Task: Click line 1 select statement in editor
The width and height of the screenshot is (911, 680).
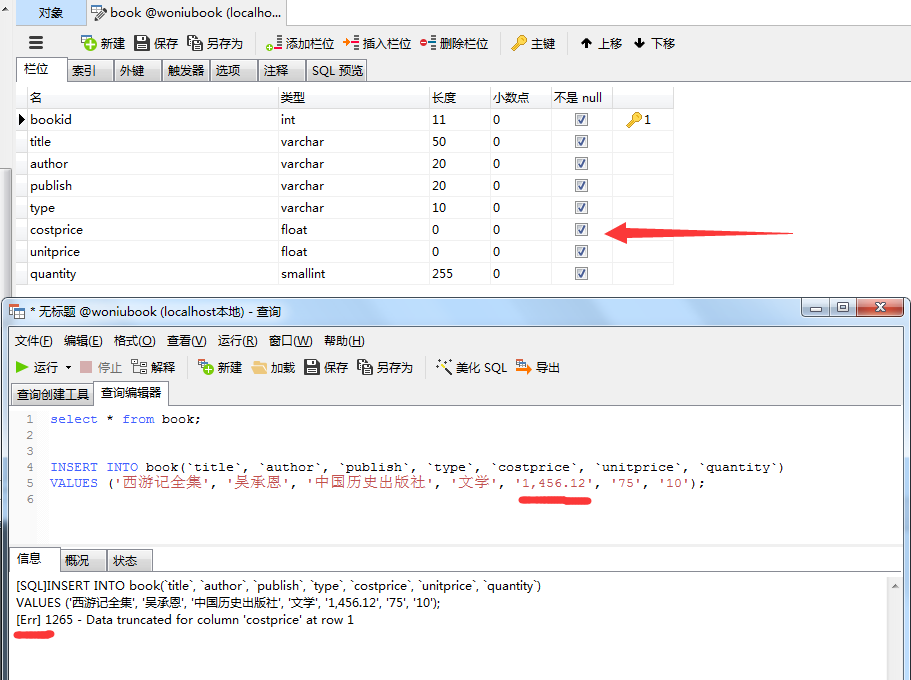Action: pos(125,419)
